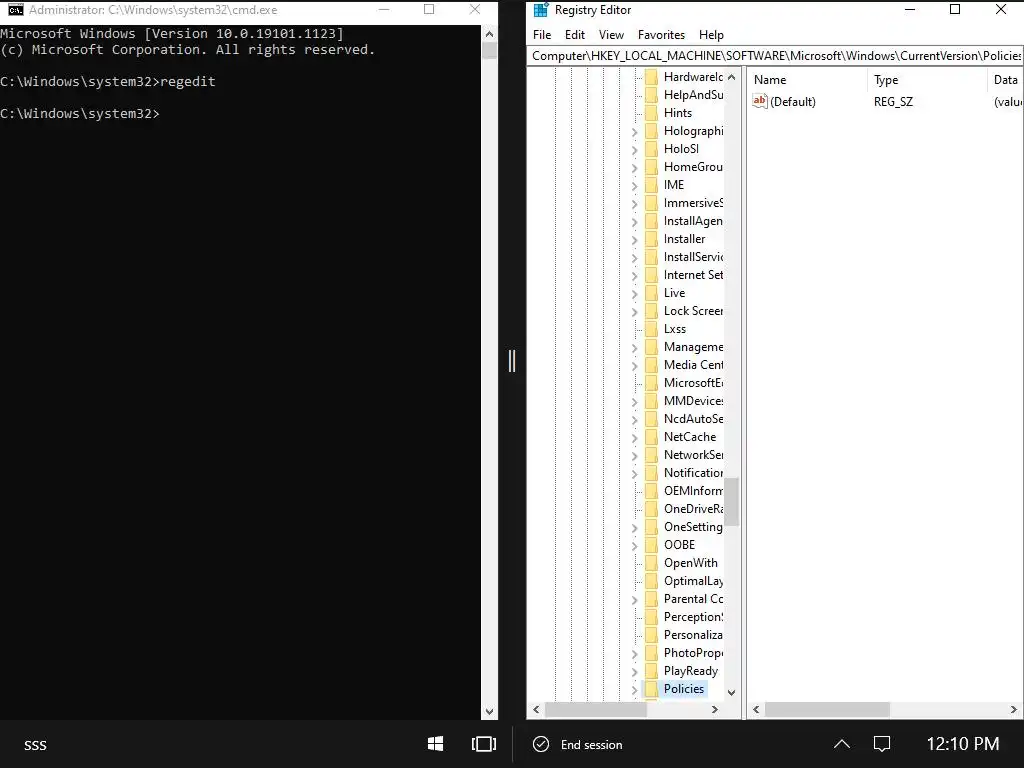This screenshot has width=1024, height=768.
Task: Expand the Policies key
Action: click(634, 689)
